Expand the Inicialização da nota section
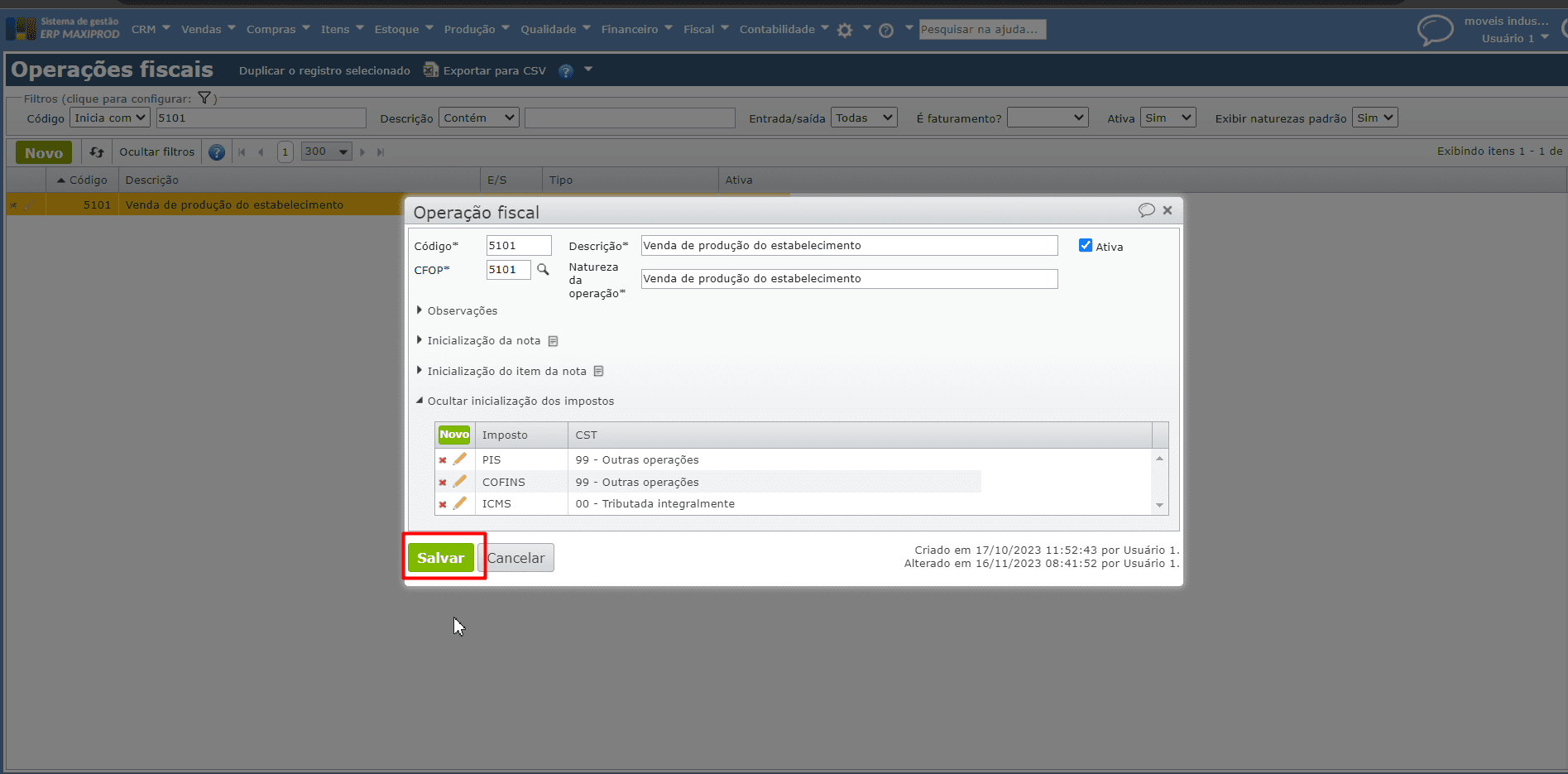Viewport: 1568px width, 774px height. tap(478, 341)
